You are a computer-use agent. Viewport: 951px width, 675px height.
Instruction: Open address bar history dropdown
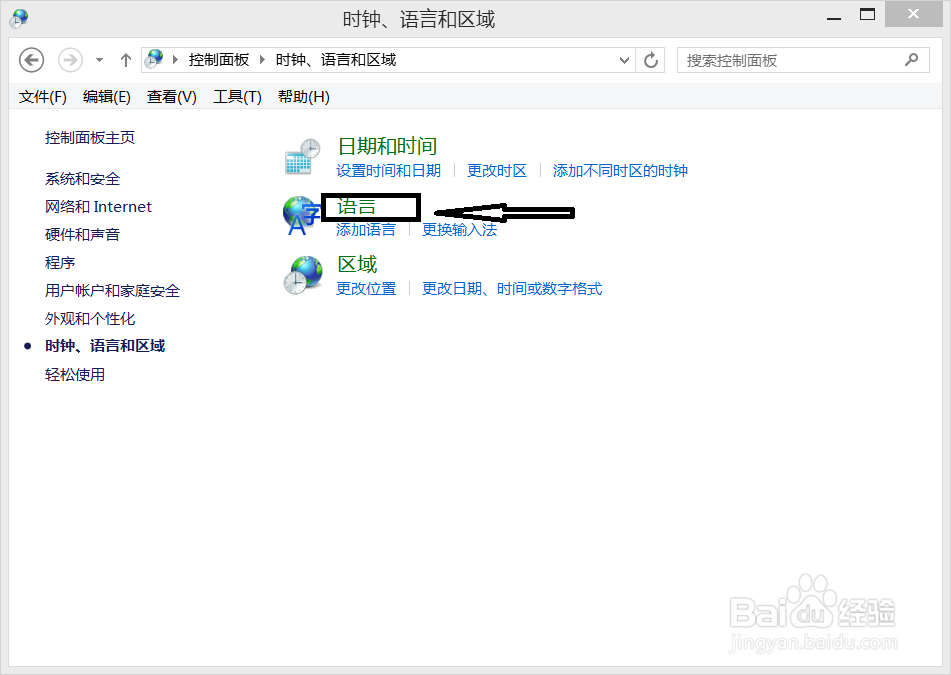coord(624,60)
